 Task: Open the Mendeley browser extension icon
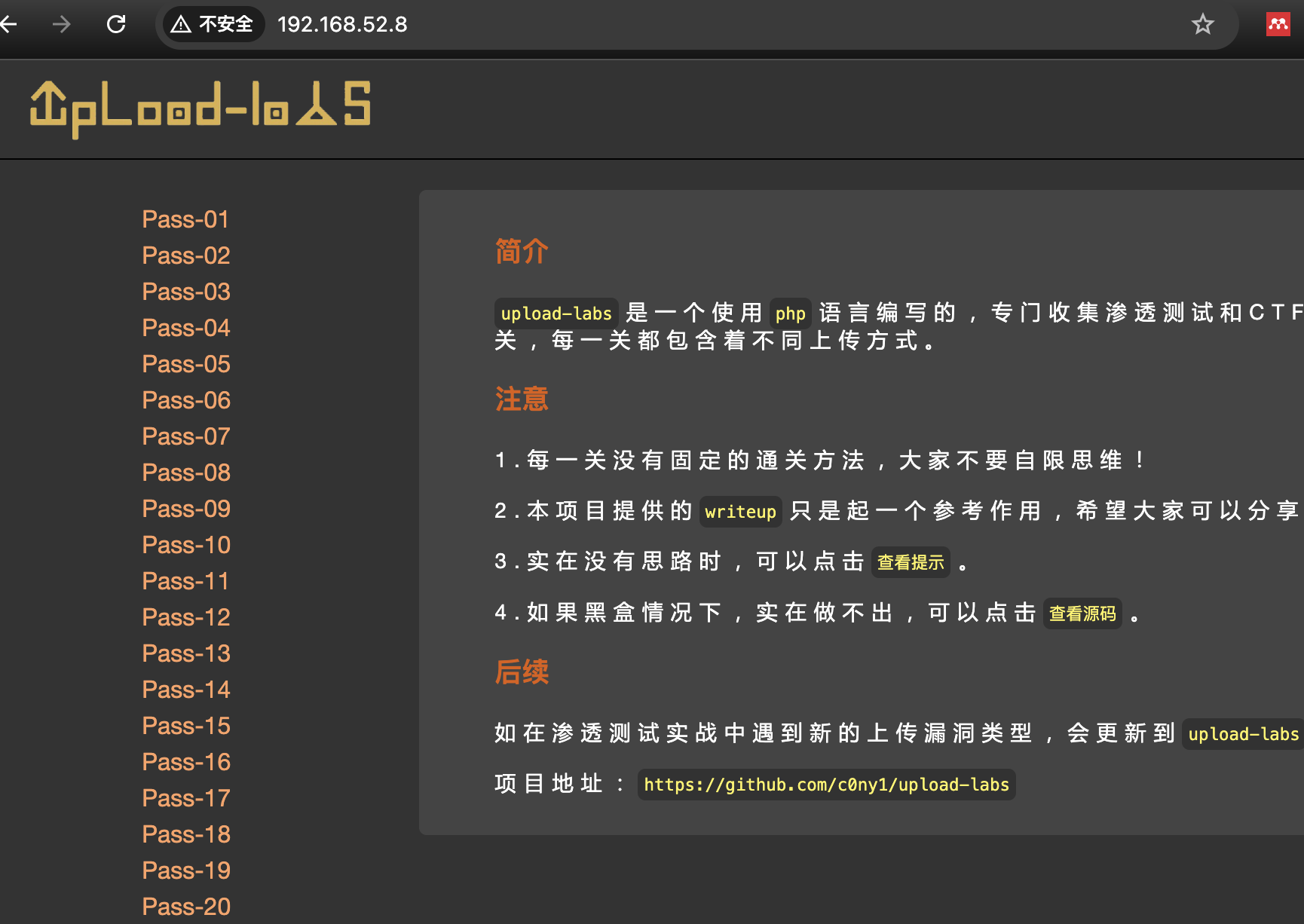(x=1278, y=23)
